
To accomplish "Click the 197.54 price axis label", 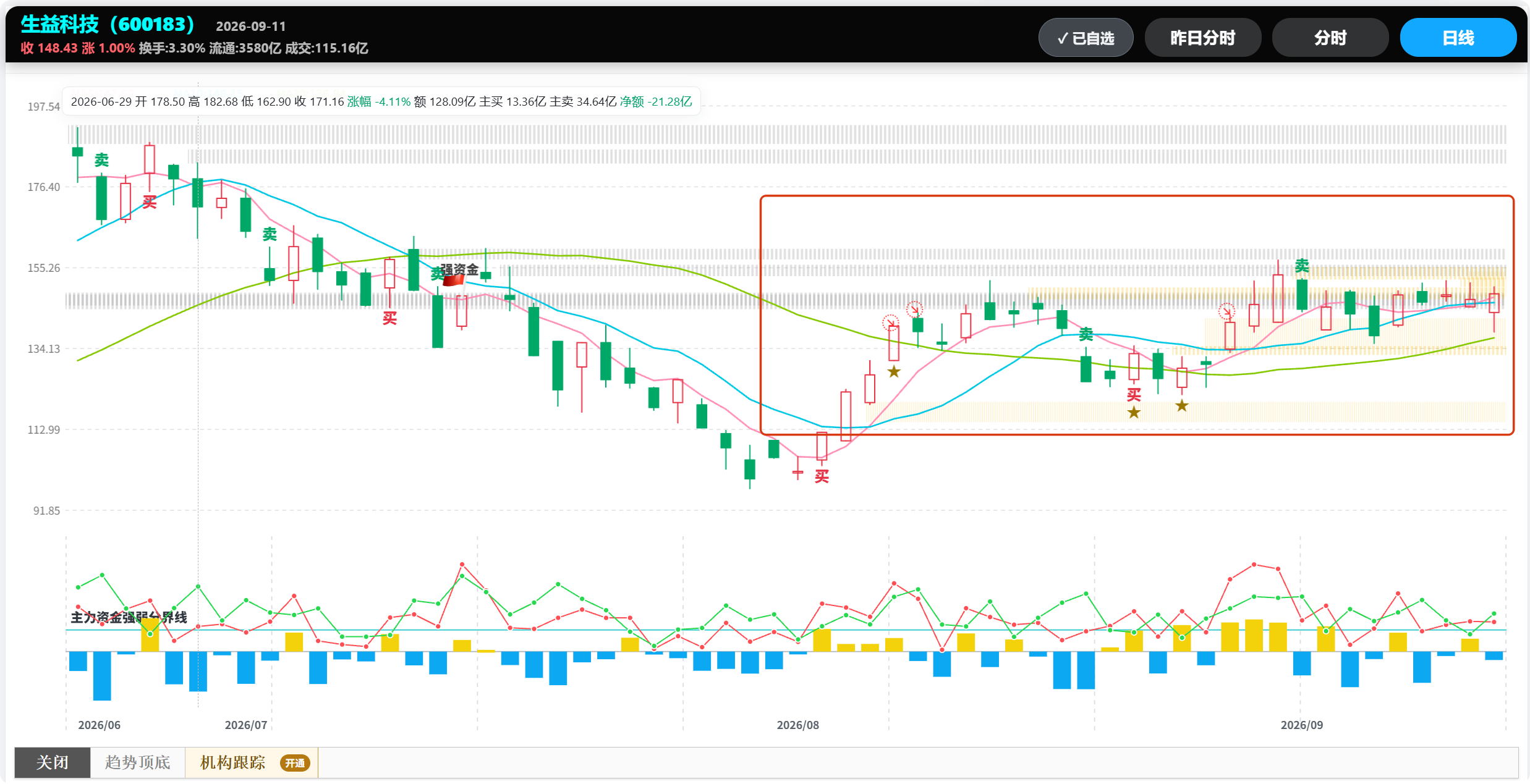I will (44, 107).
